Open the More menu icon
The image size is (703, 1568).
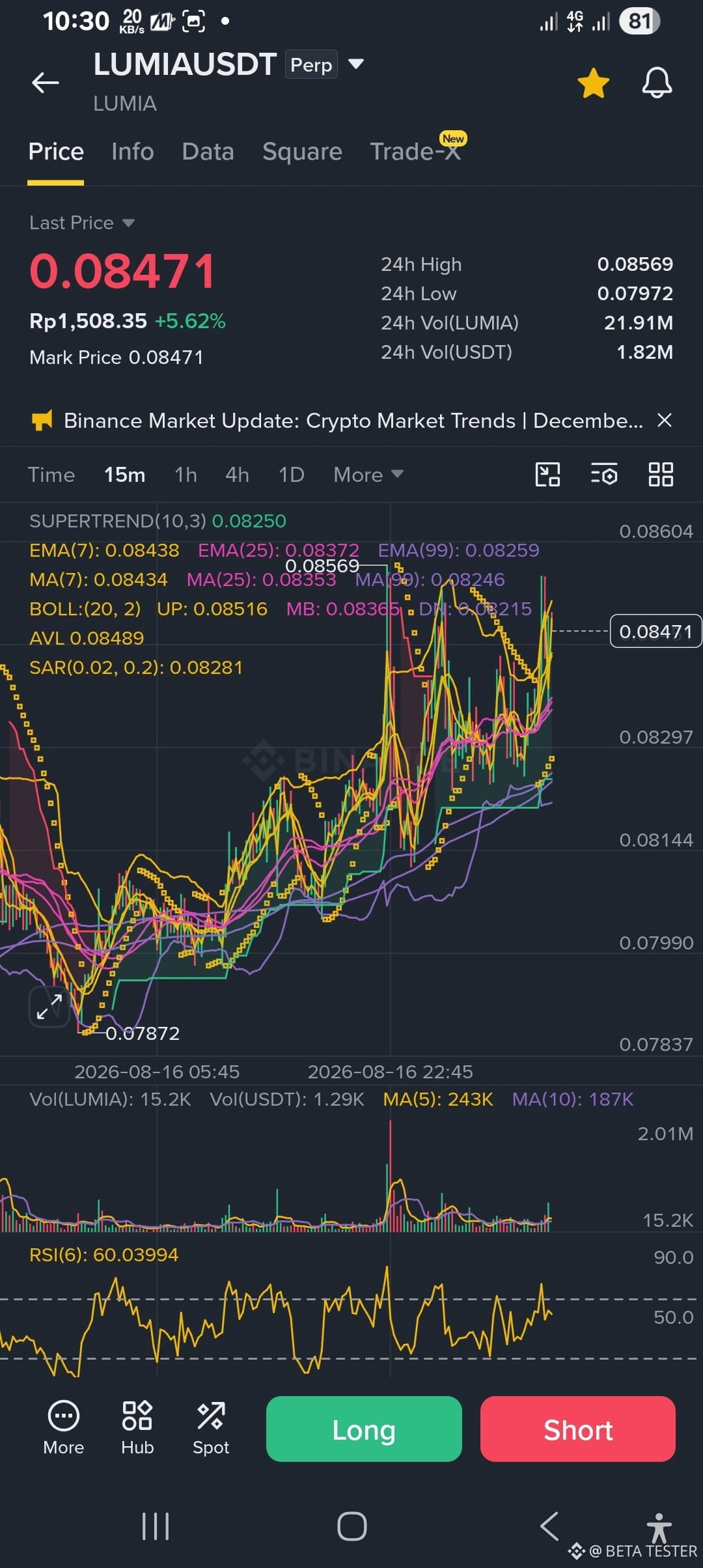click(x=64, y=1427)
